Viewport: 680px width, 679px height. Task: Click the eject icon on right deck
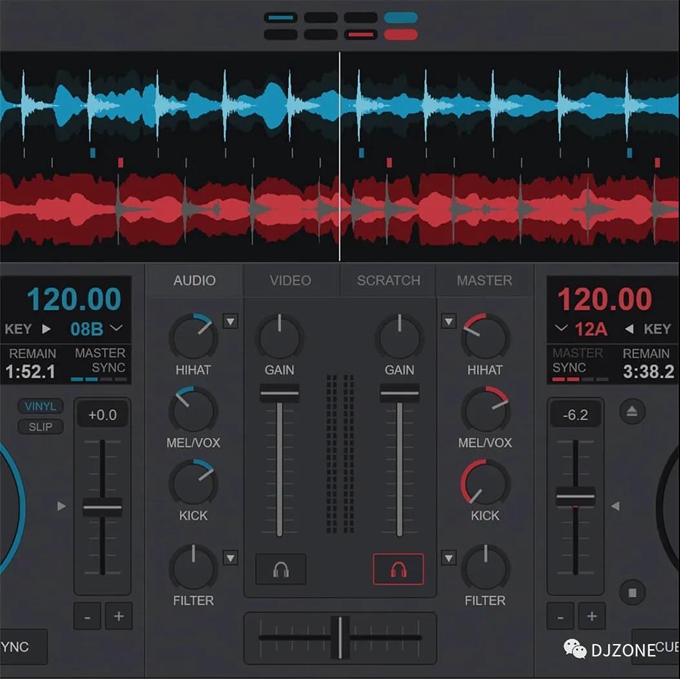632,411
